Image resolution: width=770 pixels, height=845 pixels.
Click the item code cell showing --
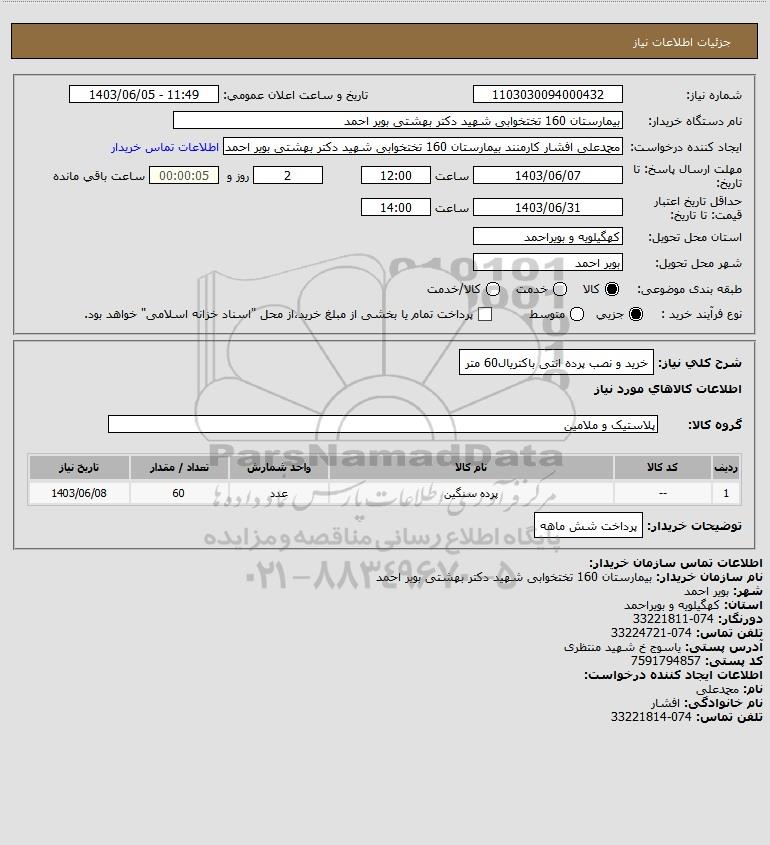[x=662, y=493]
